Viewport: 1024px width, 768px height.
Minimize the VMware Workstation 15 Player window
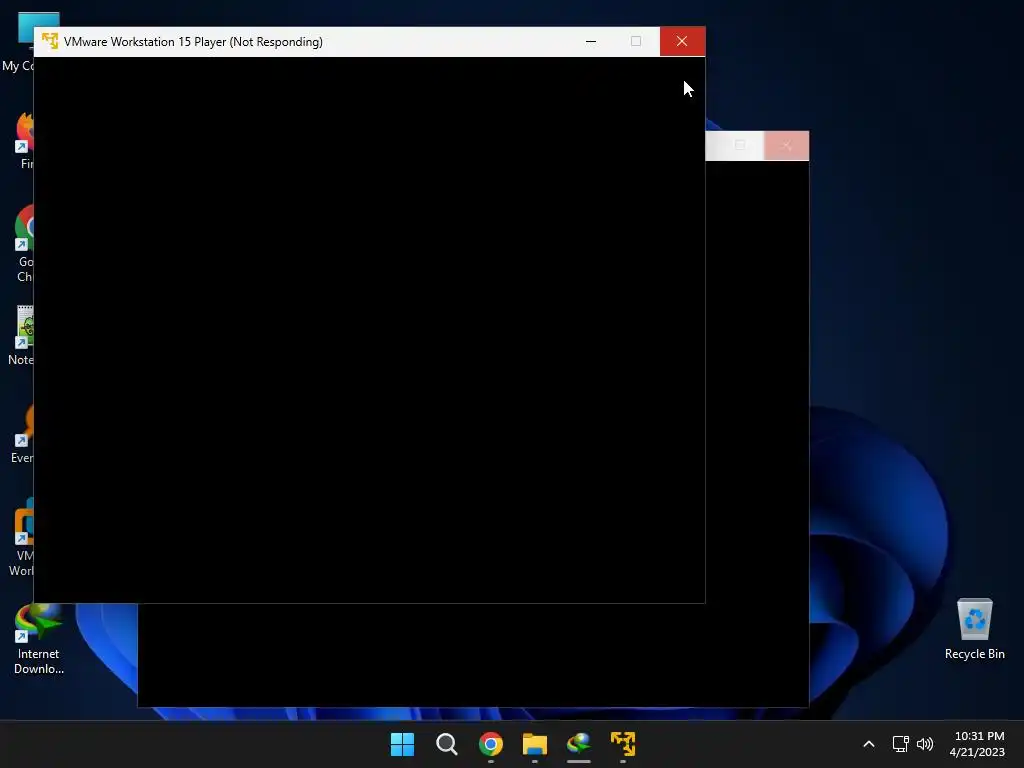coord(591,41)
